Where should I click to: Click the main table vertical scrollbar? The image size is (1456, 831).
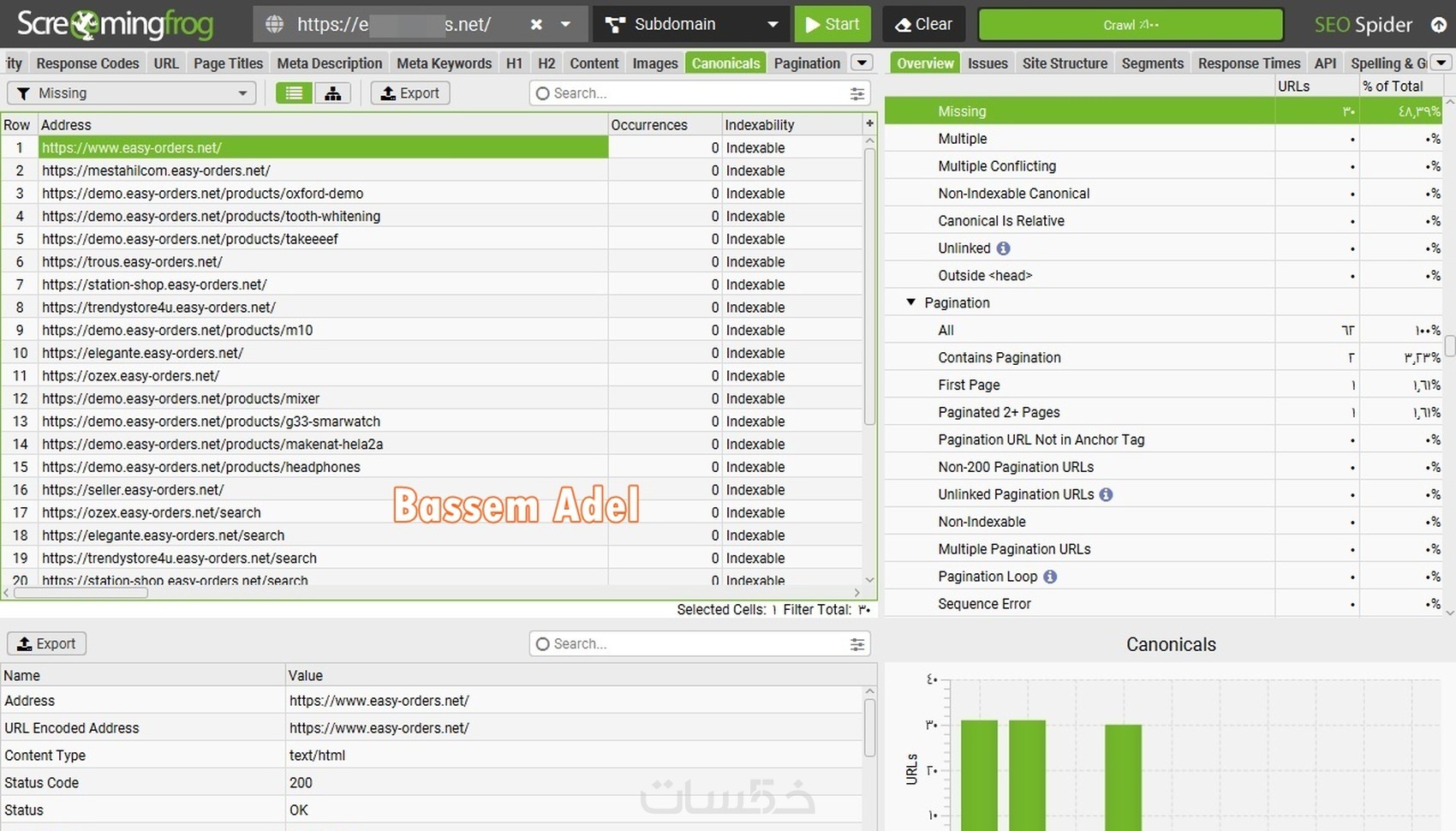pos(869,287)
